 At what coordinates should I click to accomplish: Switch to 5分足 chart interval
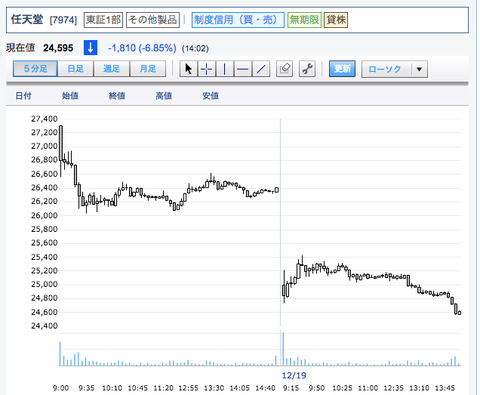click(x=35, y=69)
